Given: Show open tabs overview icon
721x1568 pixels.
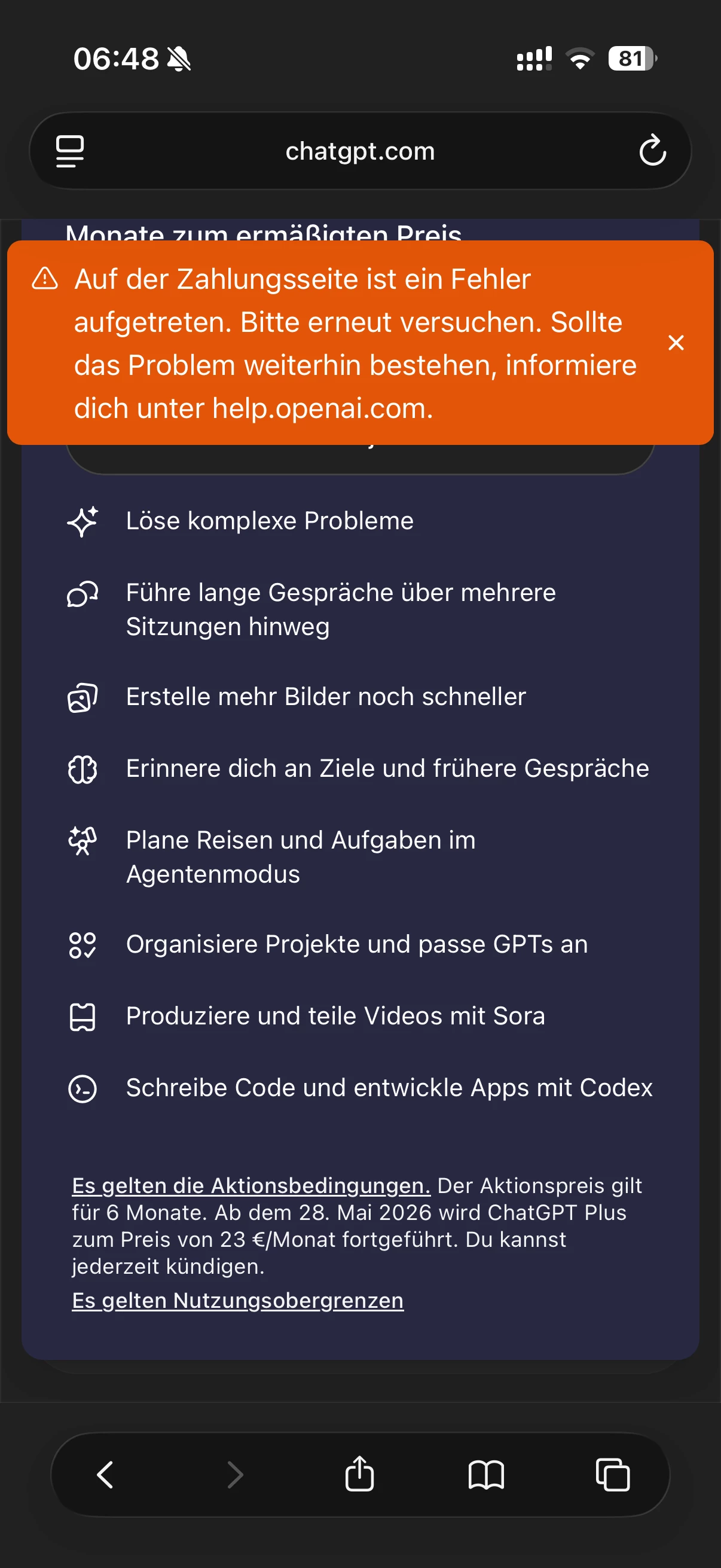Looking at the screenshot, I should click(613, 1474).
